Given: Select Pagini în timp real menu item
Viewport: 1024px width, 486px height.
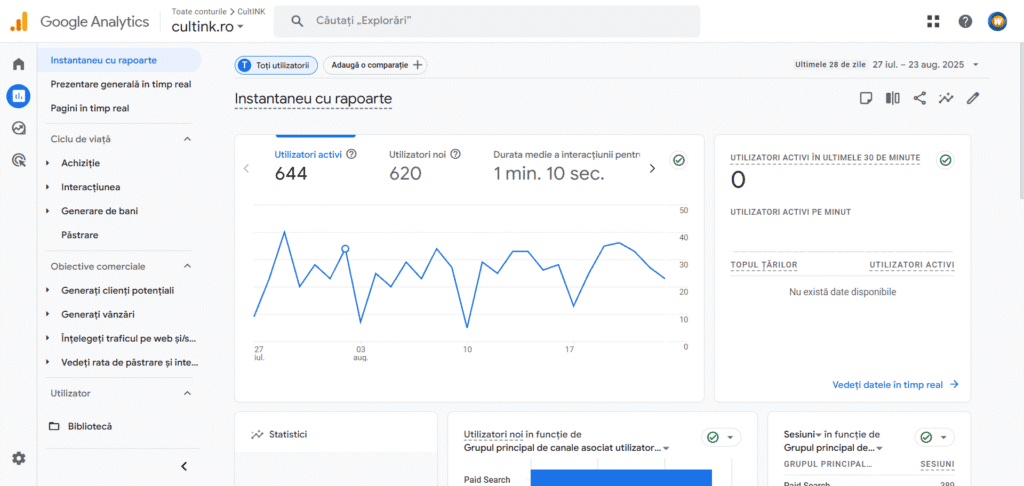Looking at the screenshot, I should pos(90,108).
